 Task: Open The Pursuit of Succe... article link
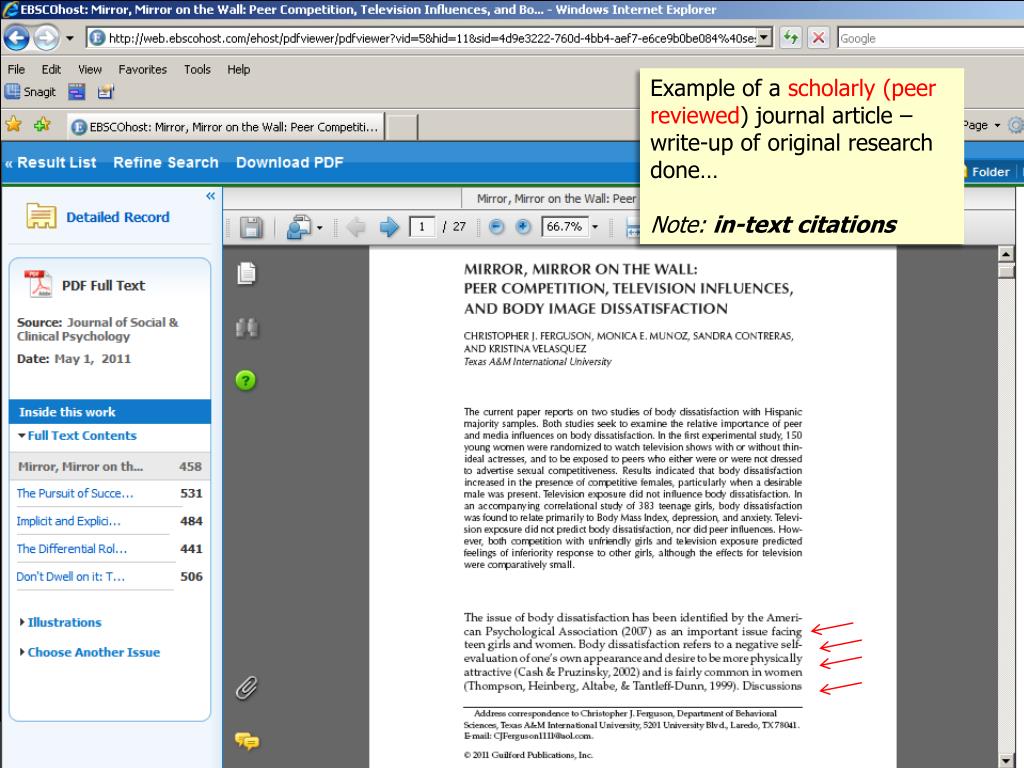point(75,493)
